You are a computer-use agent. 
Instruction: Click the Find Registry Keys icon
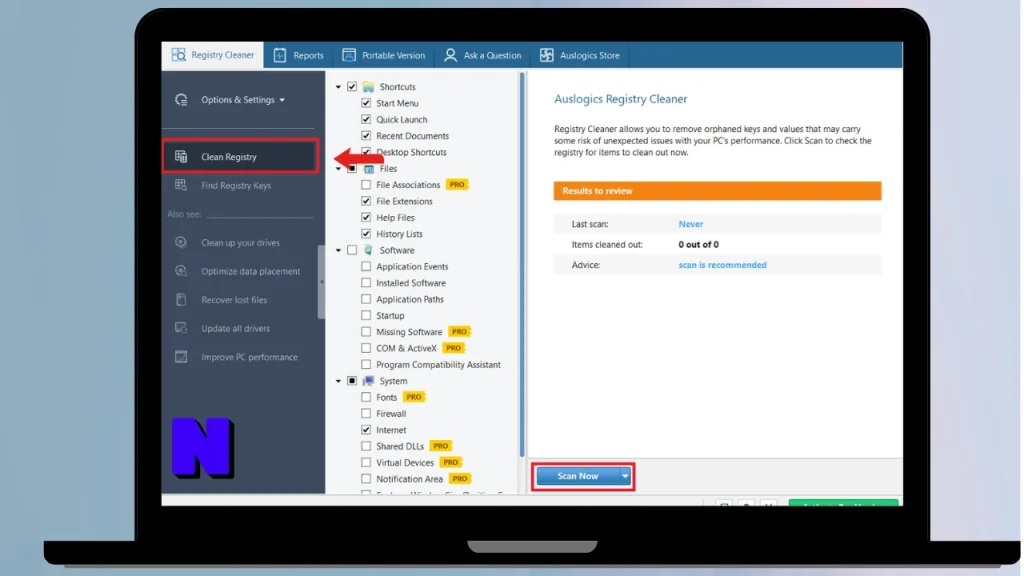point(181,185)
